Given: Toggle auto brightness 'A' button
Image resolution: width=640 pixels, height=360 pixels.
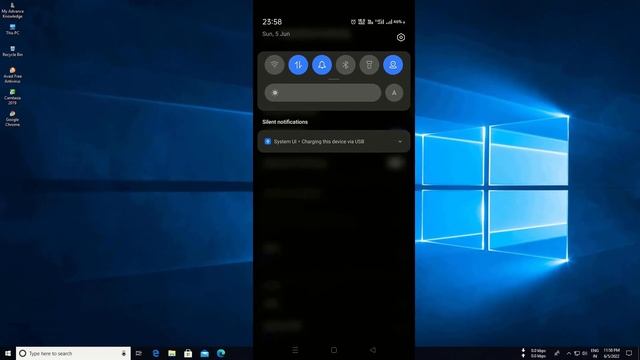Looking at the screenshot, I should click(394, 93).
